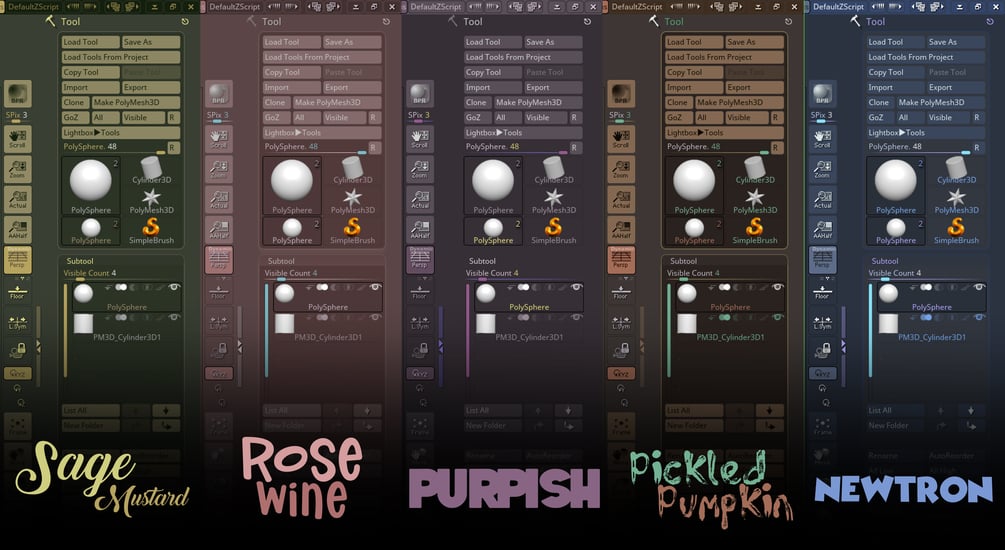
Task: Click the Zoom icon in Purpish panel
Action: (x=420, y=170)
